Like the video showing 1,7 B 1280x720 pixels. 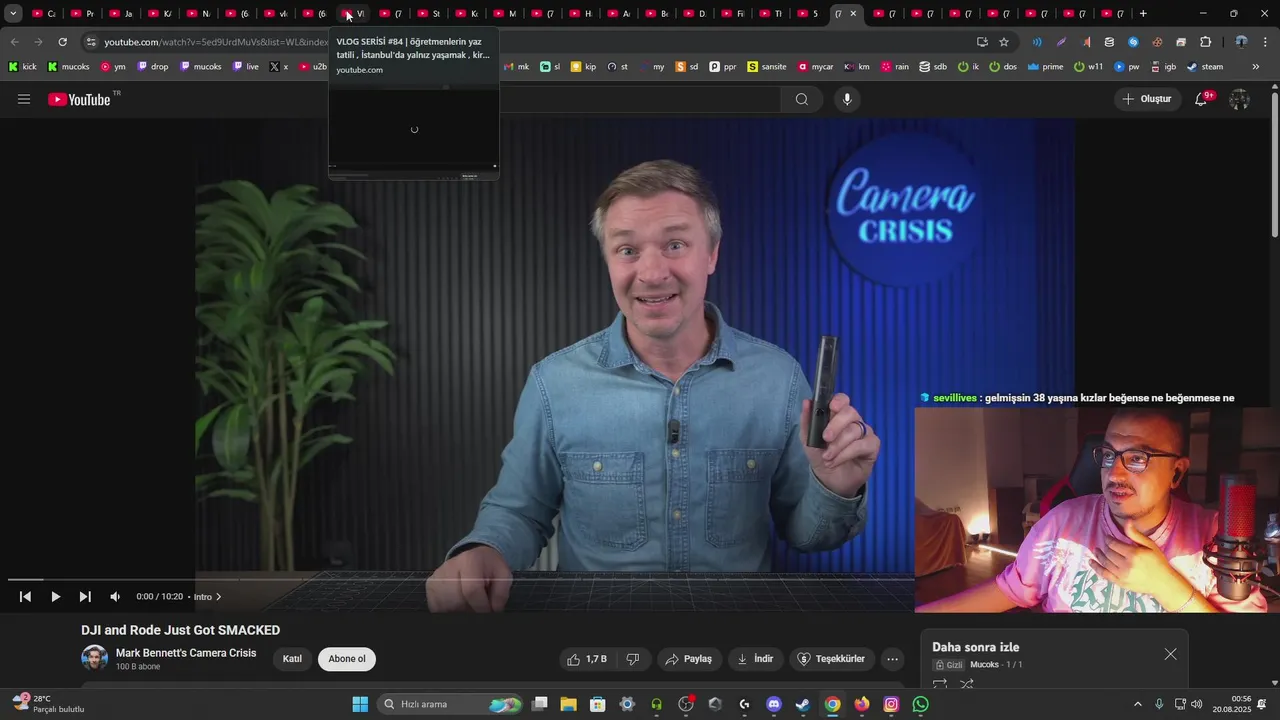tap(587, 659)
